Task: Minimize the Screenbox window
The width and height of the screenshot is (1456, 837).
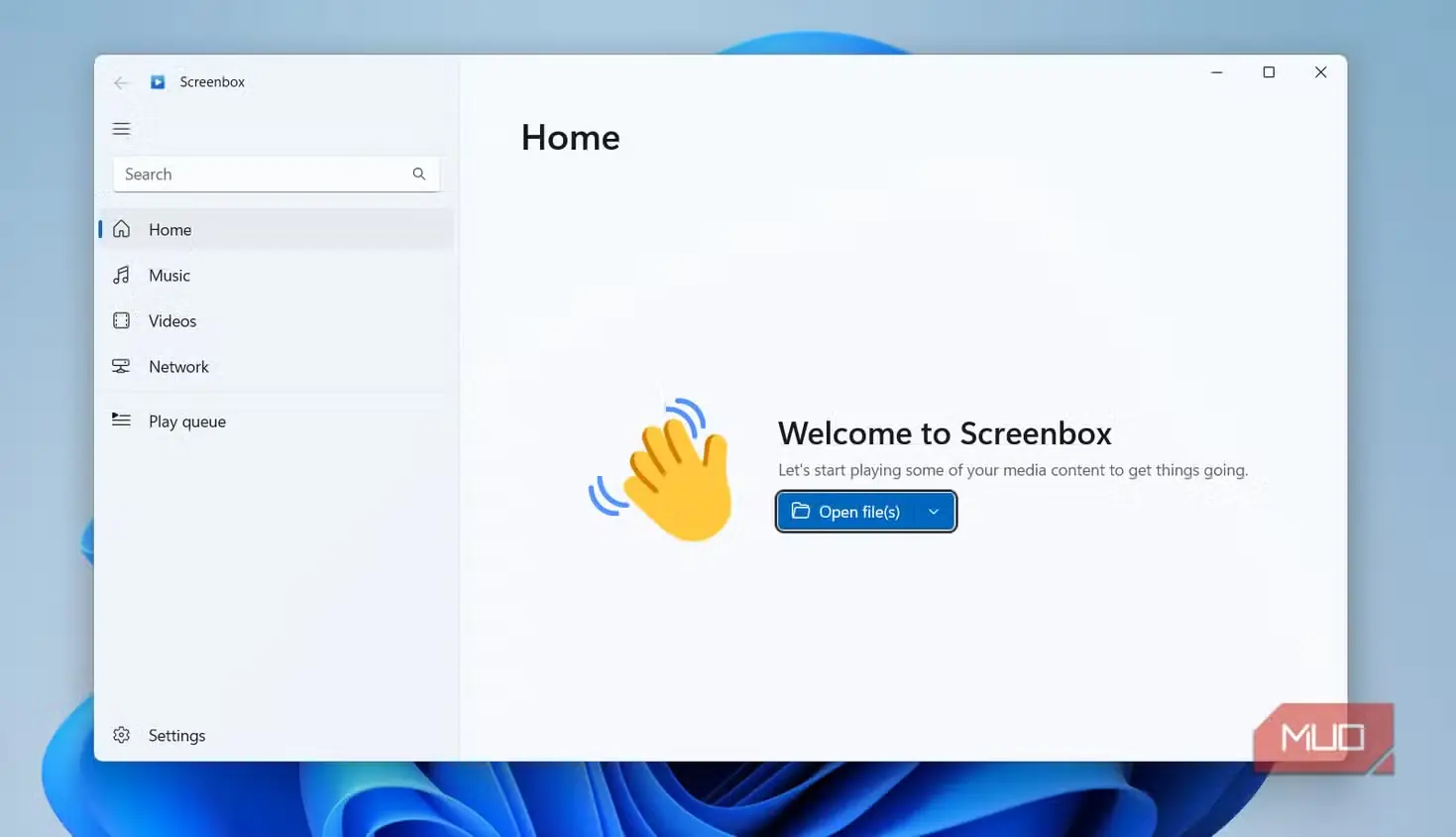Action: point(1216,72)
